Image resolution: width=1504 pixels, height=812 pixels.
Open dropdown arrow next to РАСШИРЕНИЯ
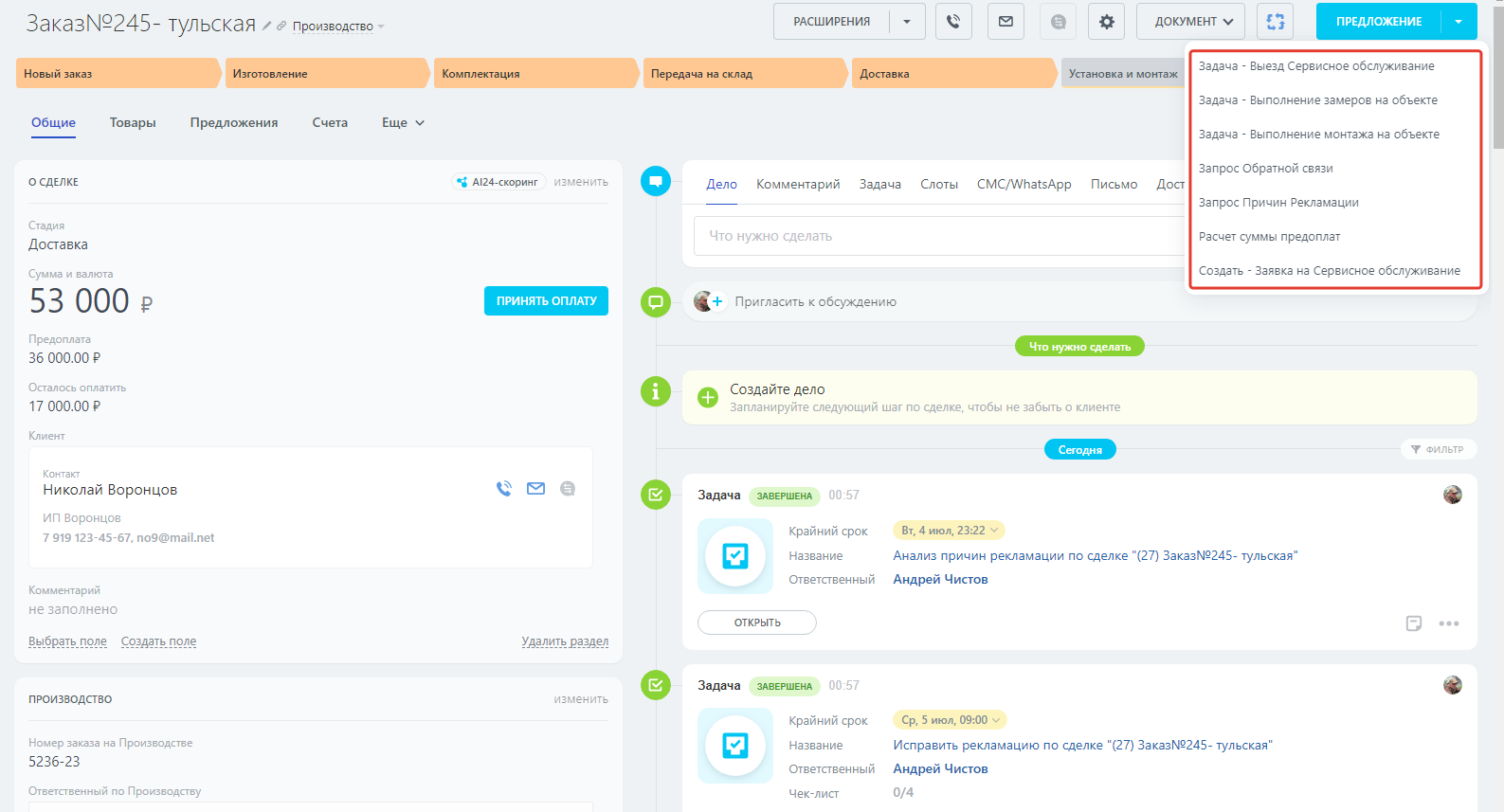tap(907, 22)
